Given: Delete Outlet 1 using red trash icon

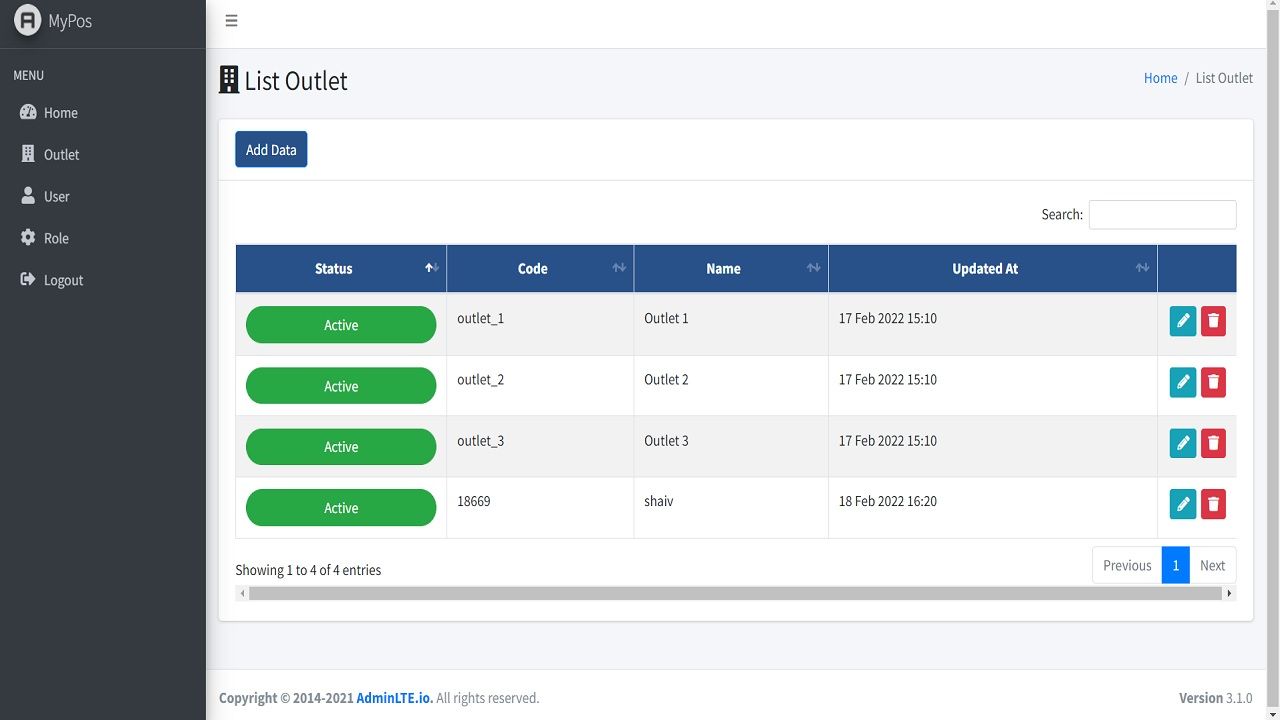Looking at the screenshot, I should (1213, 321).
